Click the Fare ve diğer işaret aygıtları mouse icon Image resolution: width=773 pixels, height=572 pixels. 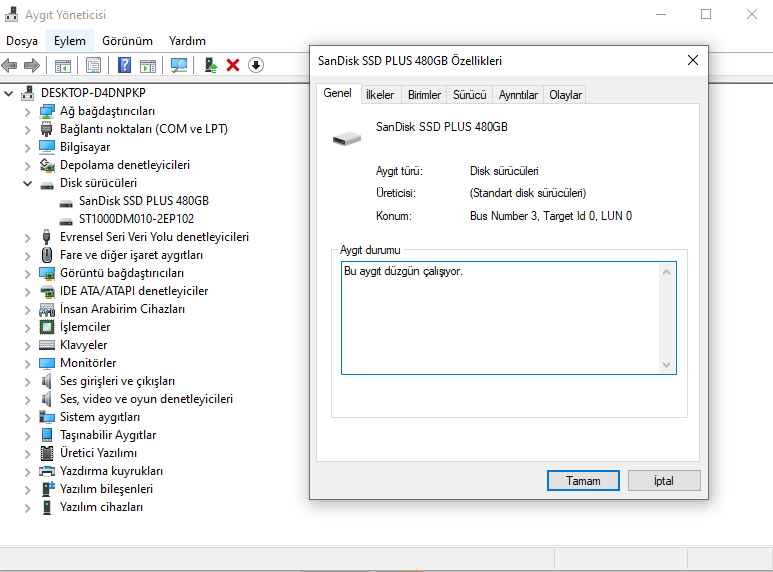[47, 255]
